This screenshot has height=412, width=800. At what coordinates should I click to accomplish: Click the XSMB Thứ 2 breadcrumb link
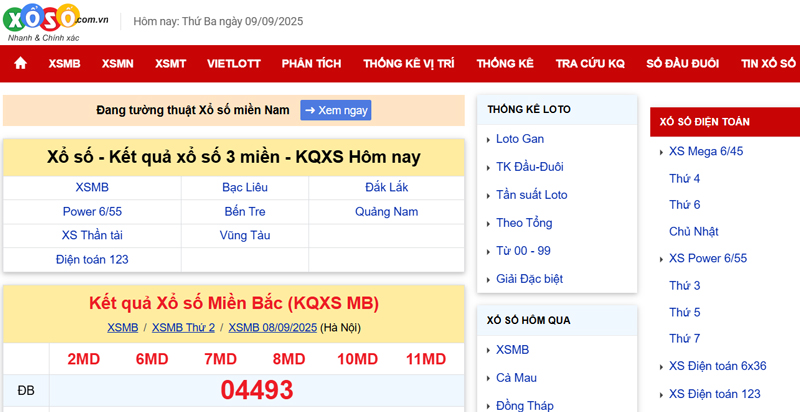(183, 327)
